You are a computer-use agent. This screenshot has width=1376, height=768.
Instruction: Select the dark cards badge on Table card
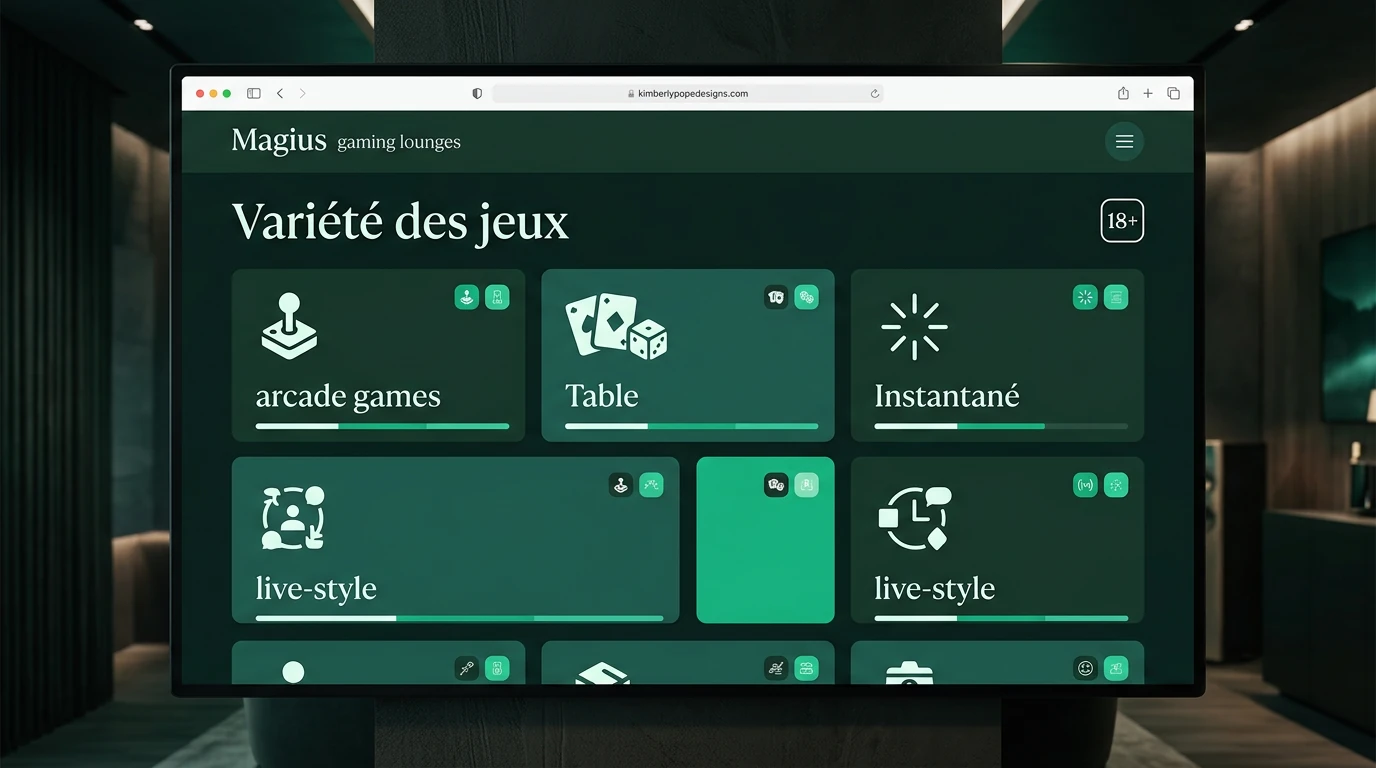pyautogui.click(x=776, y=297)
